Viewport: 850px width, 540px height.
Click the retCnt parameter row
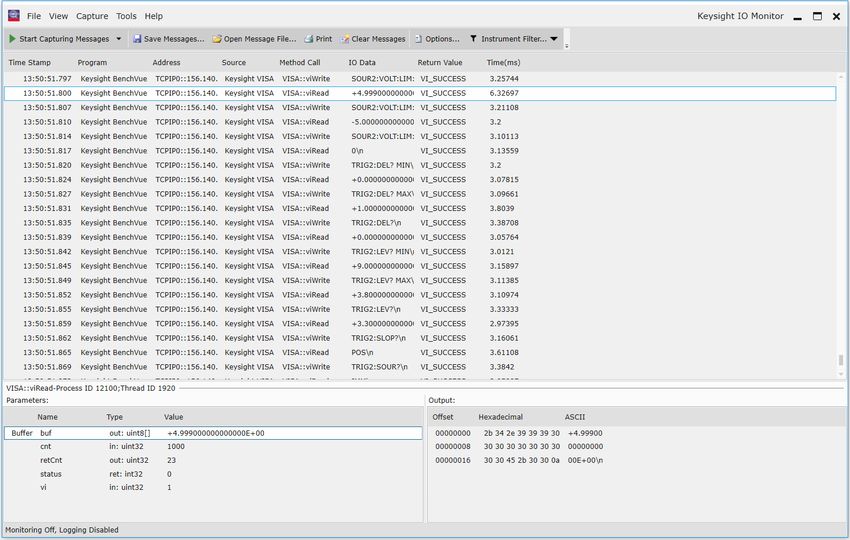coord(213,460)
